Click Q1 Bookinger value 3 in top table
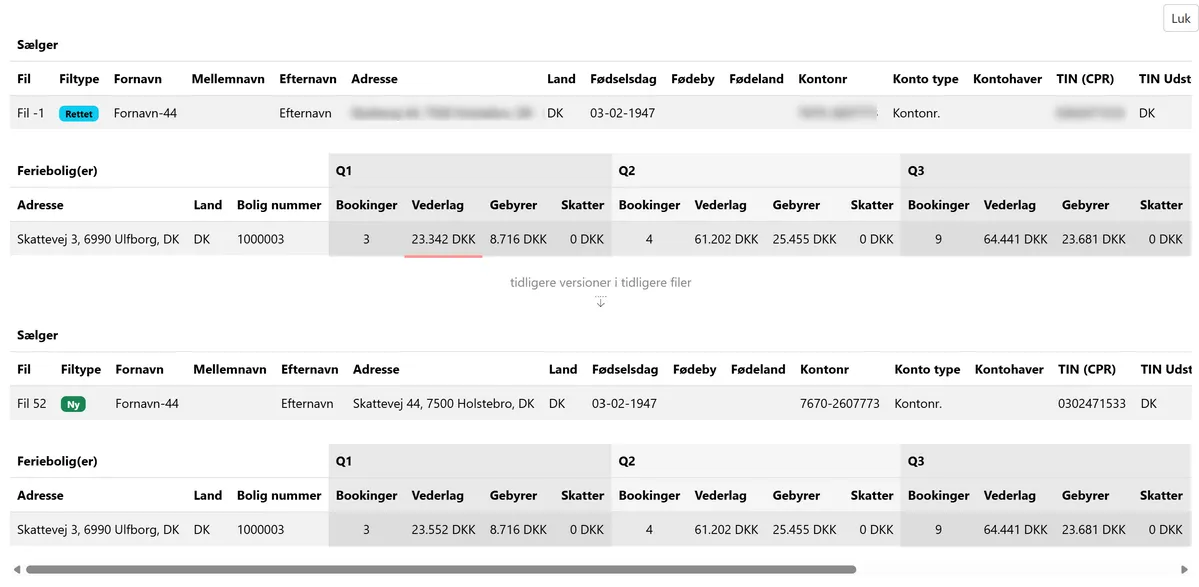1199x587 pixels. point(366,239)
